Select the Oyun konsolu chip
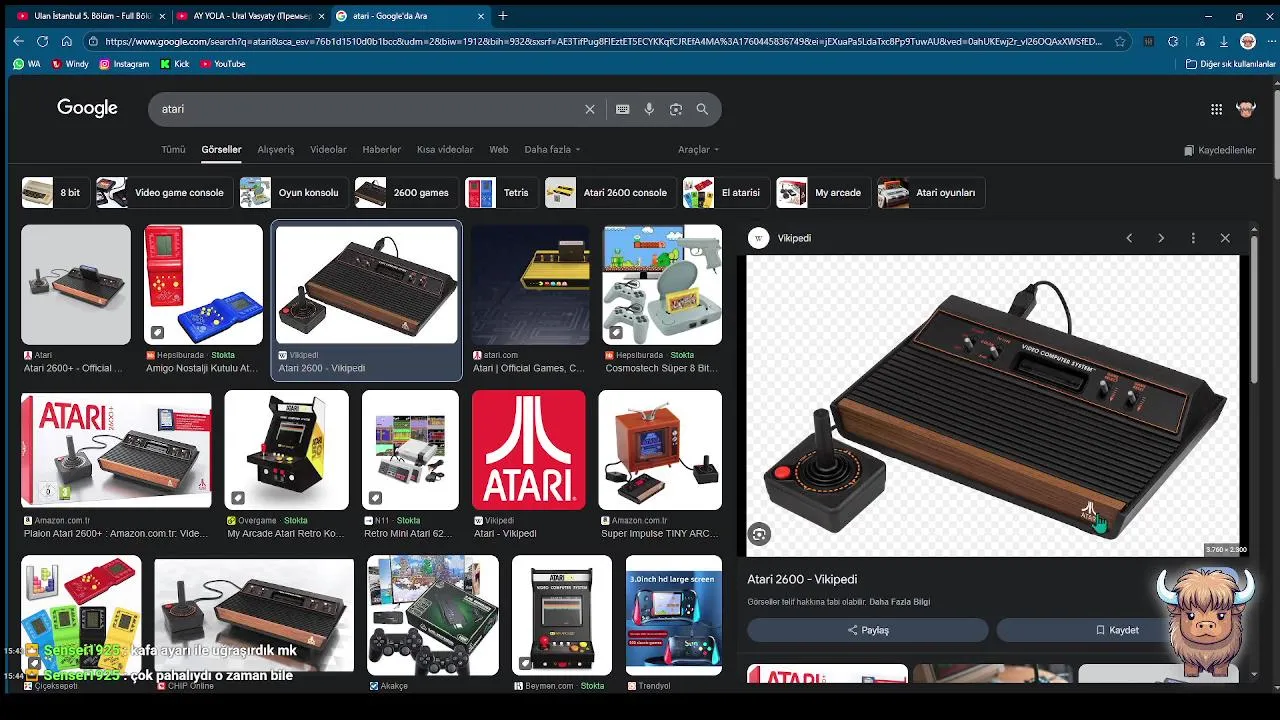1280x720 pixels. (294, 193)
